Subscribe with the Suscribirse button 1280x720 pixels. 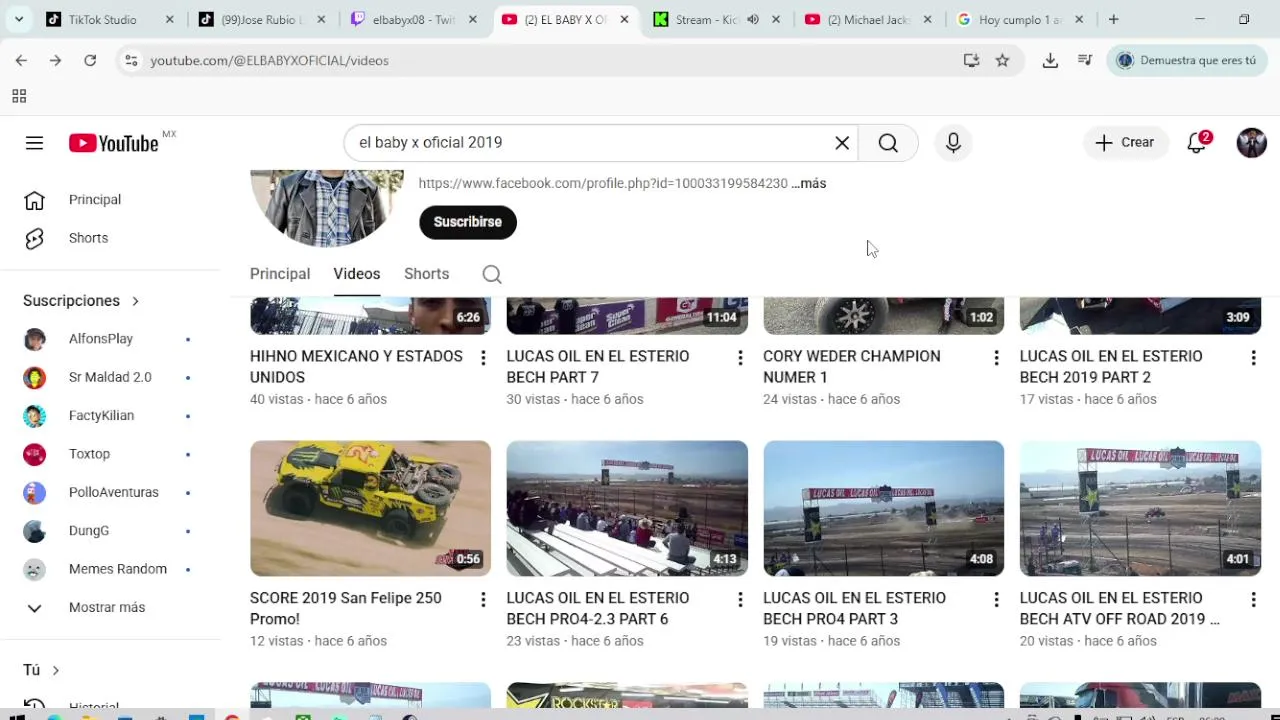pyautogui.click(x=468, y=222)
